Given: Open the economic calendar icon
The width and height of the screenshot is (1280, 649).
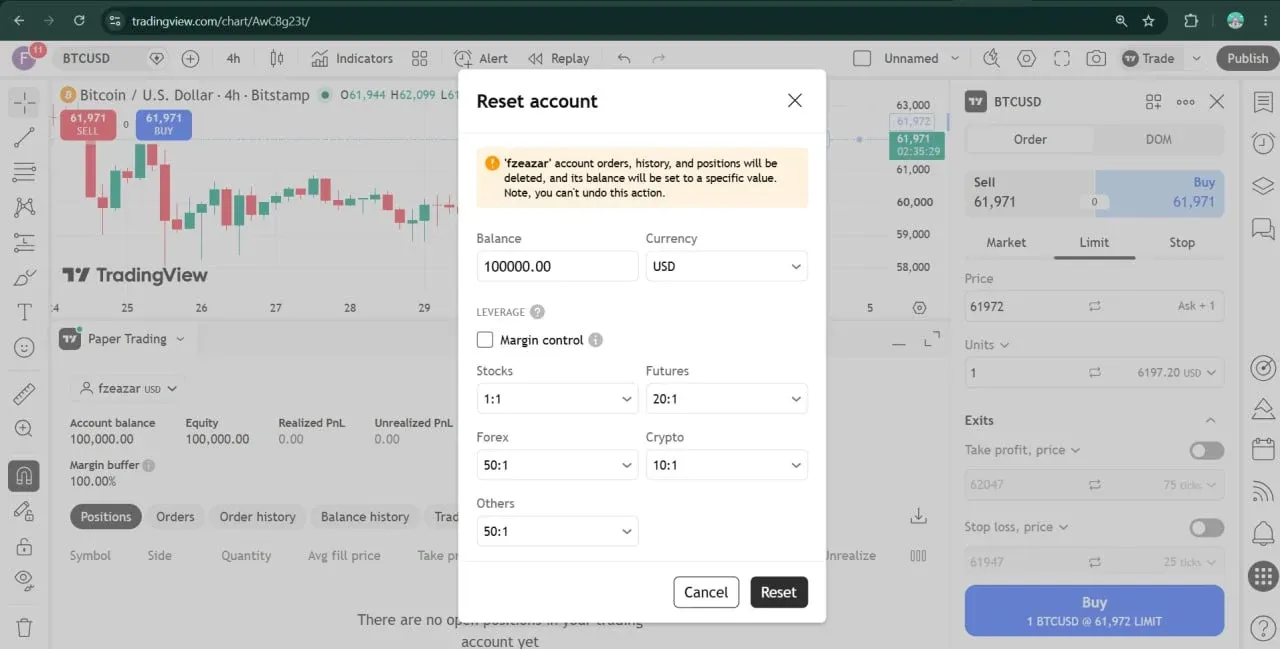Looking at the screenshot, I should [x=1263, y=447].
